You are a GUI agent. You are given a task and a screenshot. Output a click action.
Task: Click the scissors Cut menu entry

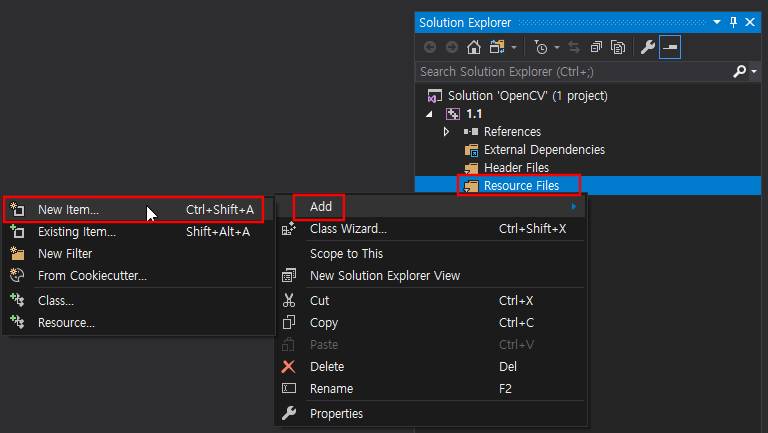(x=319, y=301)
